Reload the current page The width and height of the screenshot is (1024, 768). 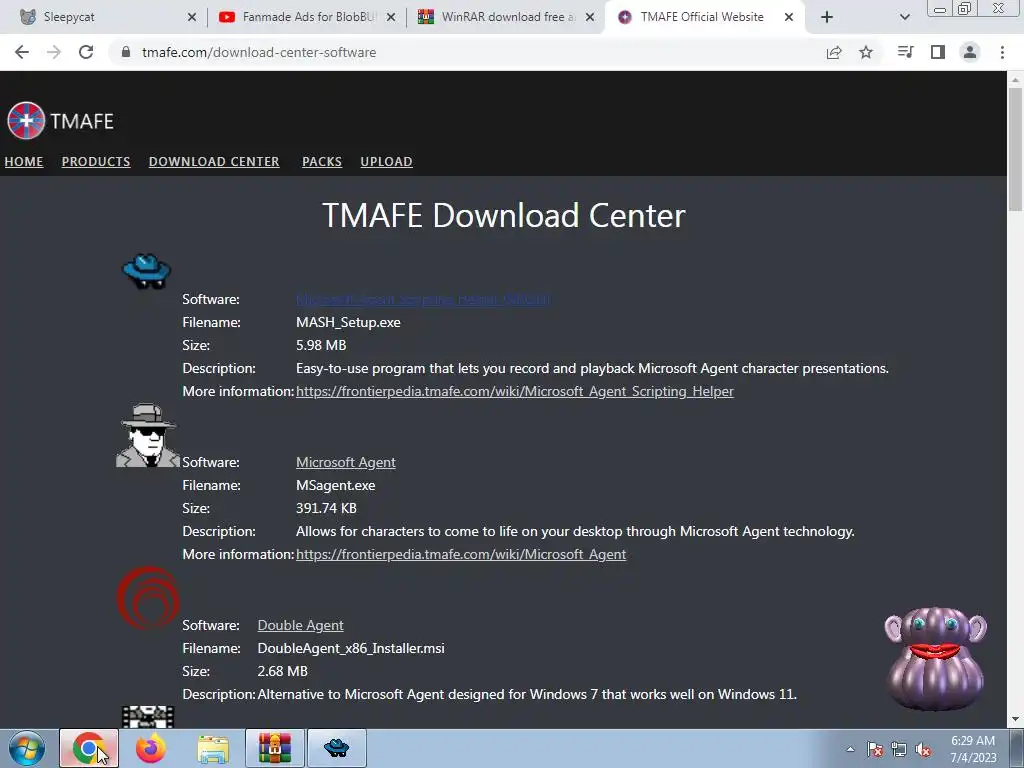click(x=86, y=52)
